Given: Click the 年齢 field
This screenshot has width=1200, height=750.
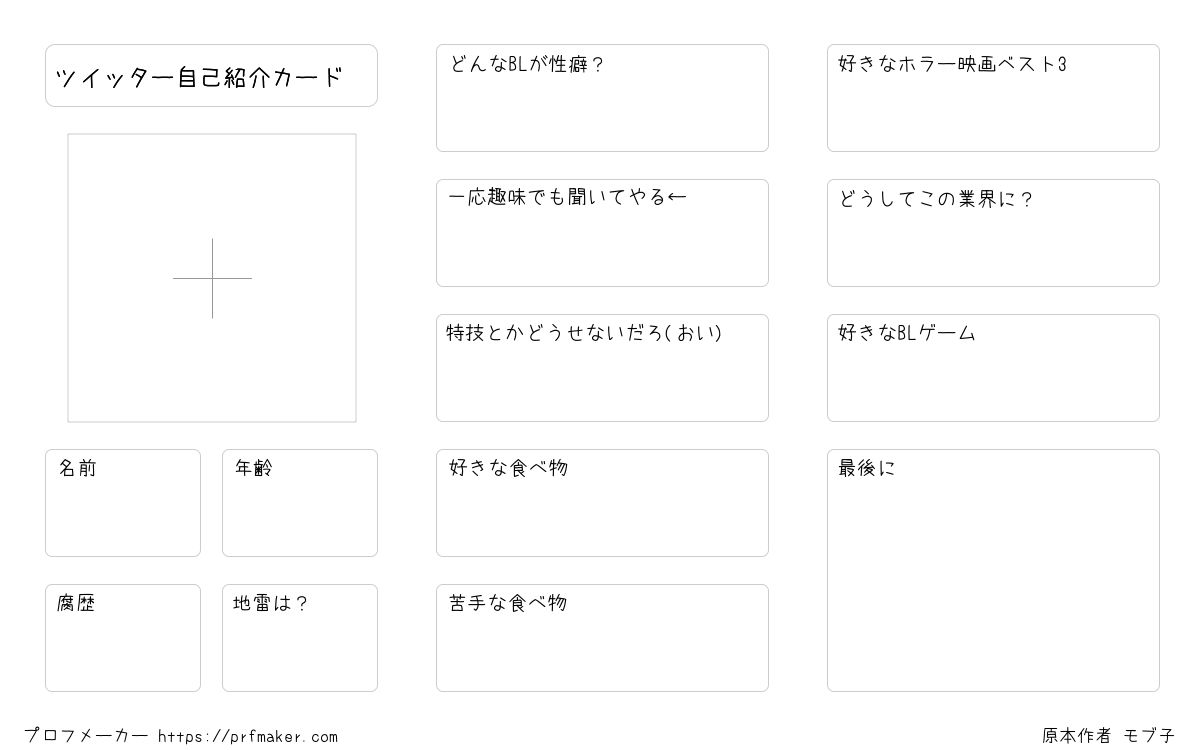Looking at the screenshot, I should [300, 503].
